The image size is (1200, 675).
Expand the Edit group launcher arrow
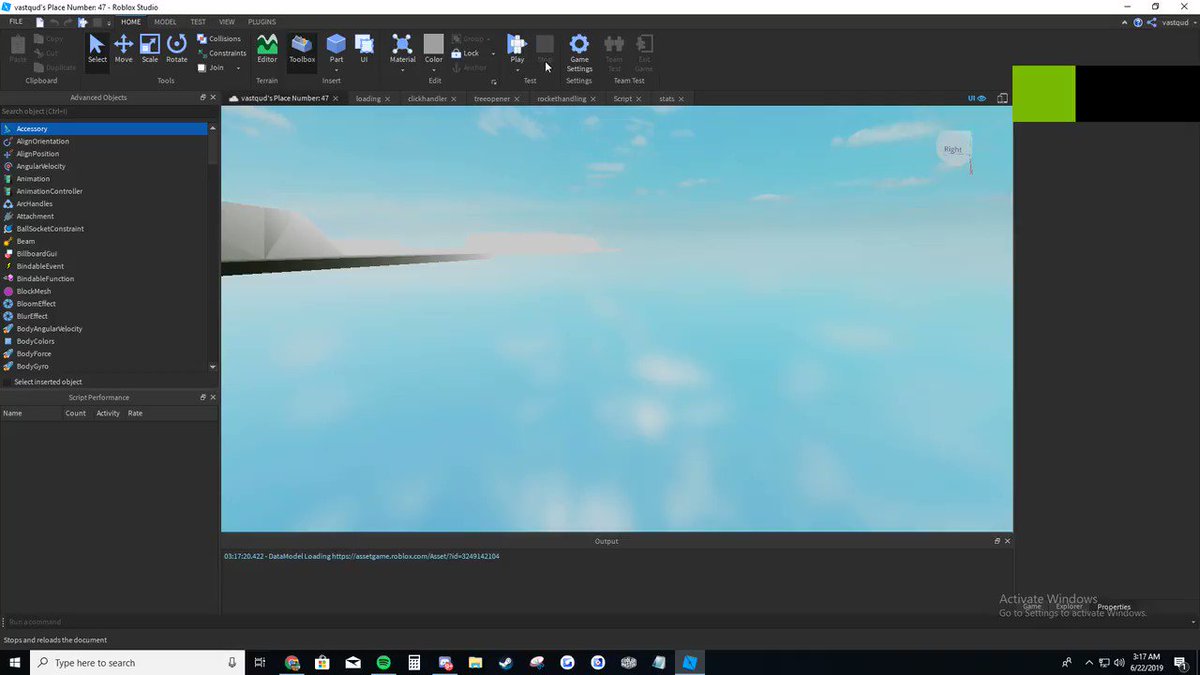(x=493, y=81)
